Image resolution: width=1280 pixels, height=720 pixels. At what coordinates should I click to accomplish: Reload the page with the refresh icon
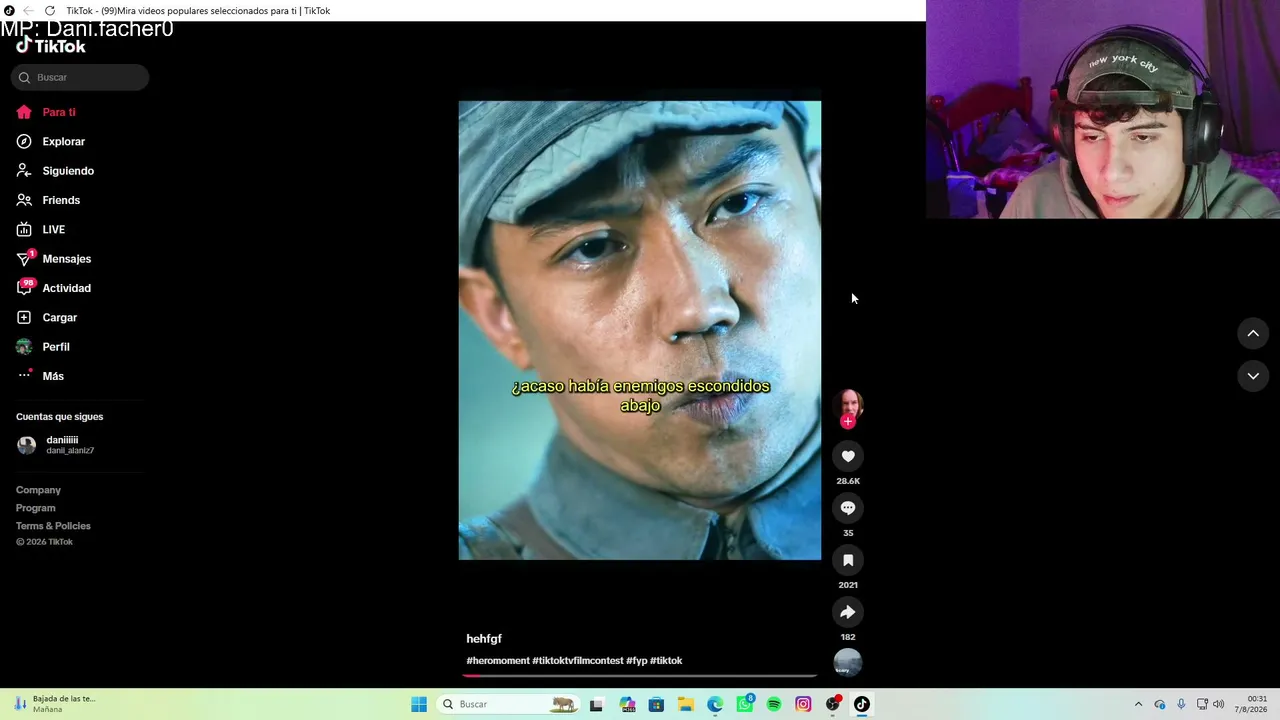tap(50, 11)
